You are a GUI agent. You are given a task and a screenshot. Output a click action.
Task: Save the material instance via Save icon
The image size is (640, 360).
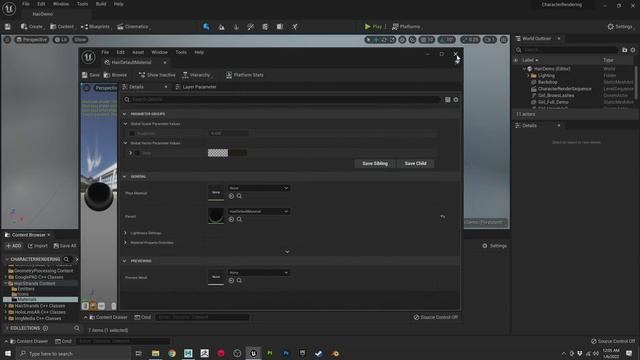(91, 75)
